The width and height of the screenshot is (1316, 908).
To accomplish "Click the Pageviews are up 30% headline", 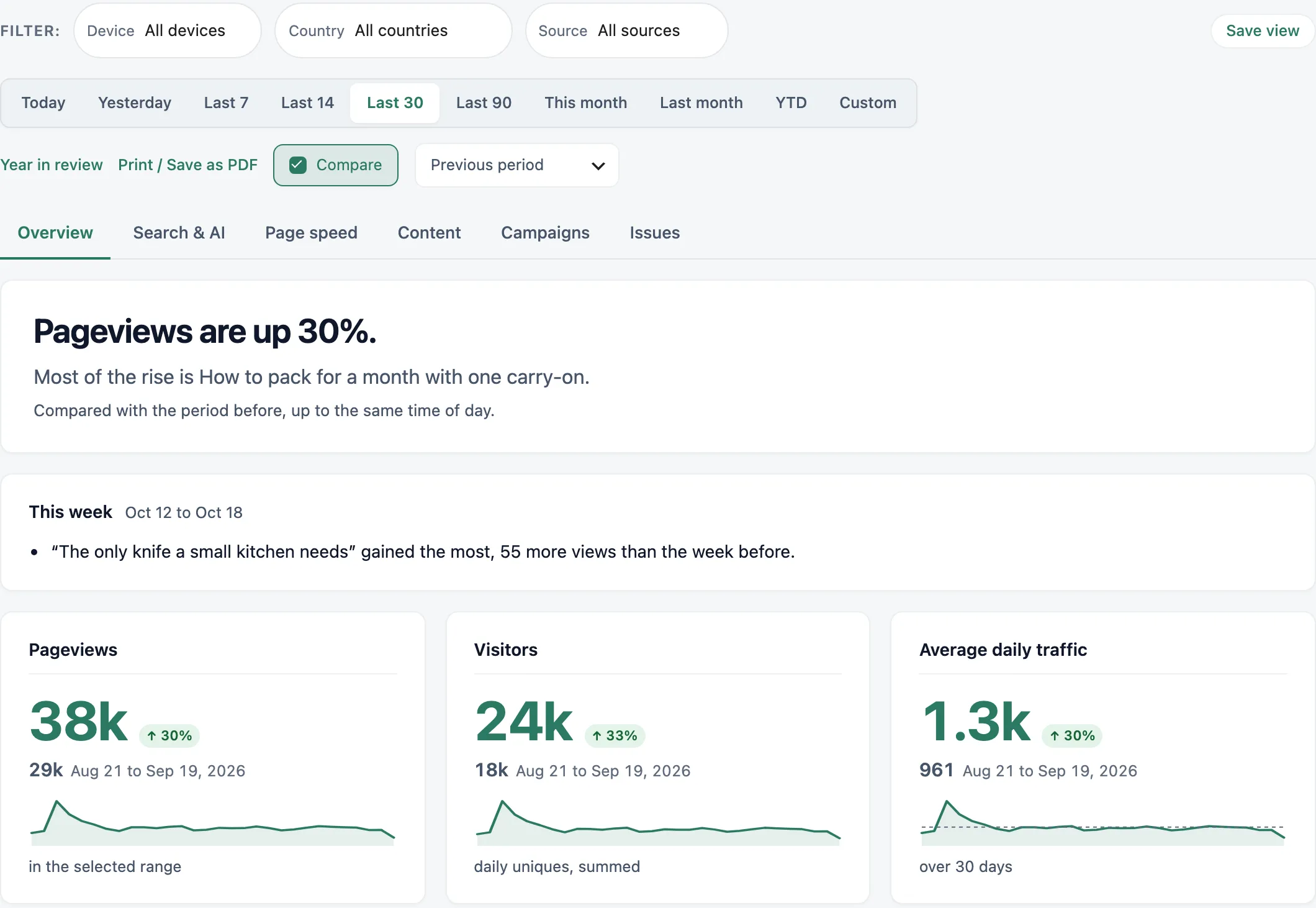I will coord(205,331).
